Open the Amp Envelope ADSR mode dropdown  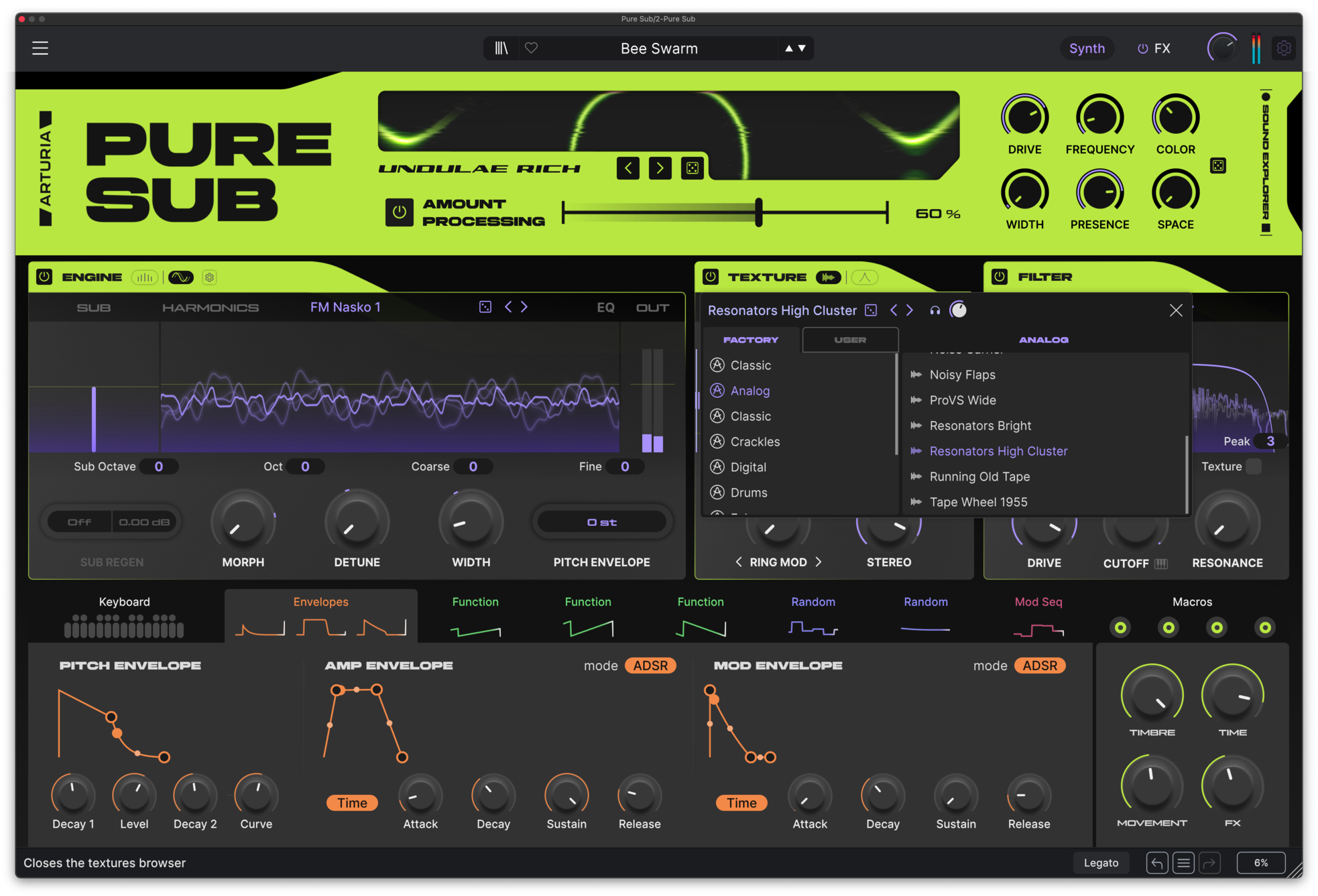(x=650, y=665)
